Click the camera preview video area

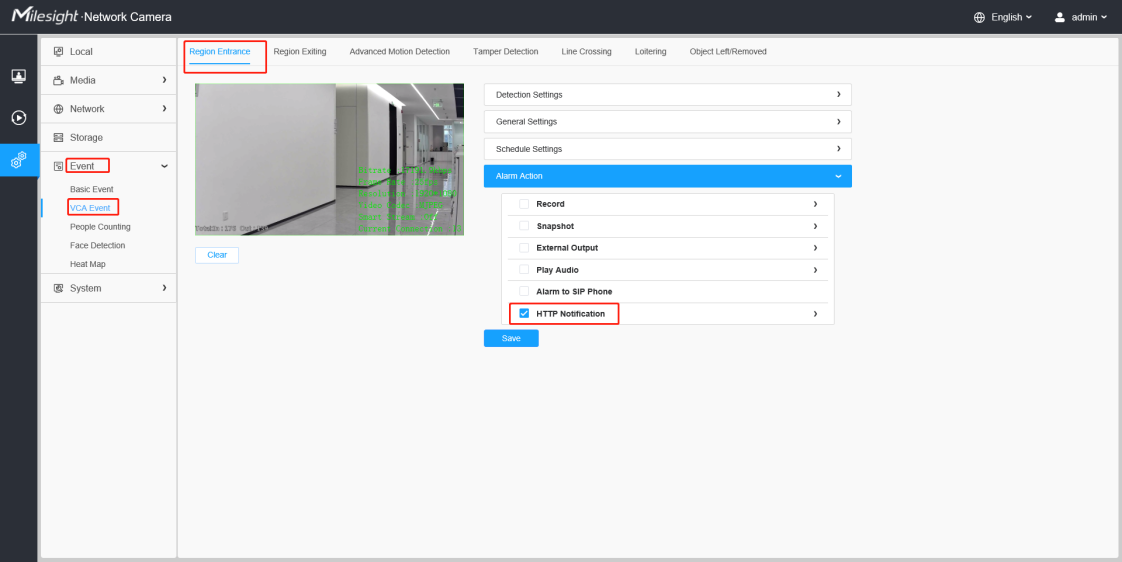pyautogui.click(x=329, y=160)
